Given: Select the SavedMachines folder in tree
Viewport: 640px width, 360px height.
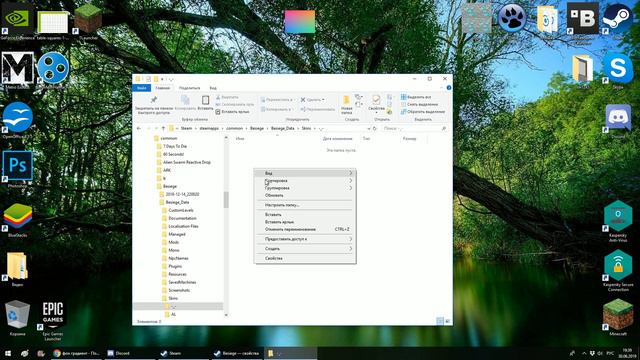Looking at the screenshot, I should point(182,282).
